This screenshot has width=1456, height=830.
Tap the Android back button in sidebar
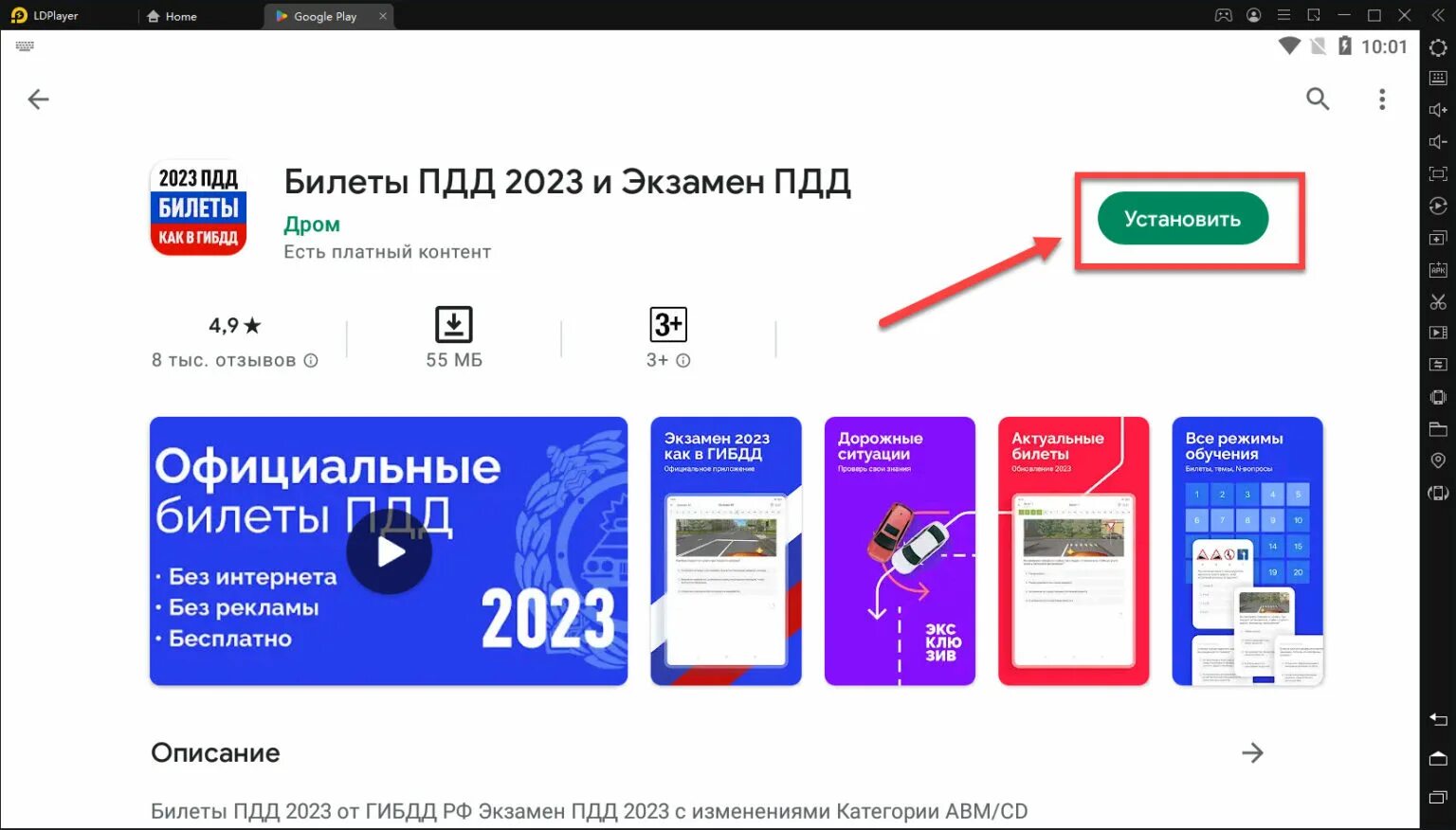1438,719
